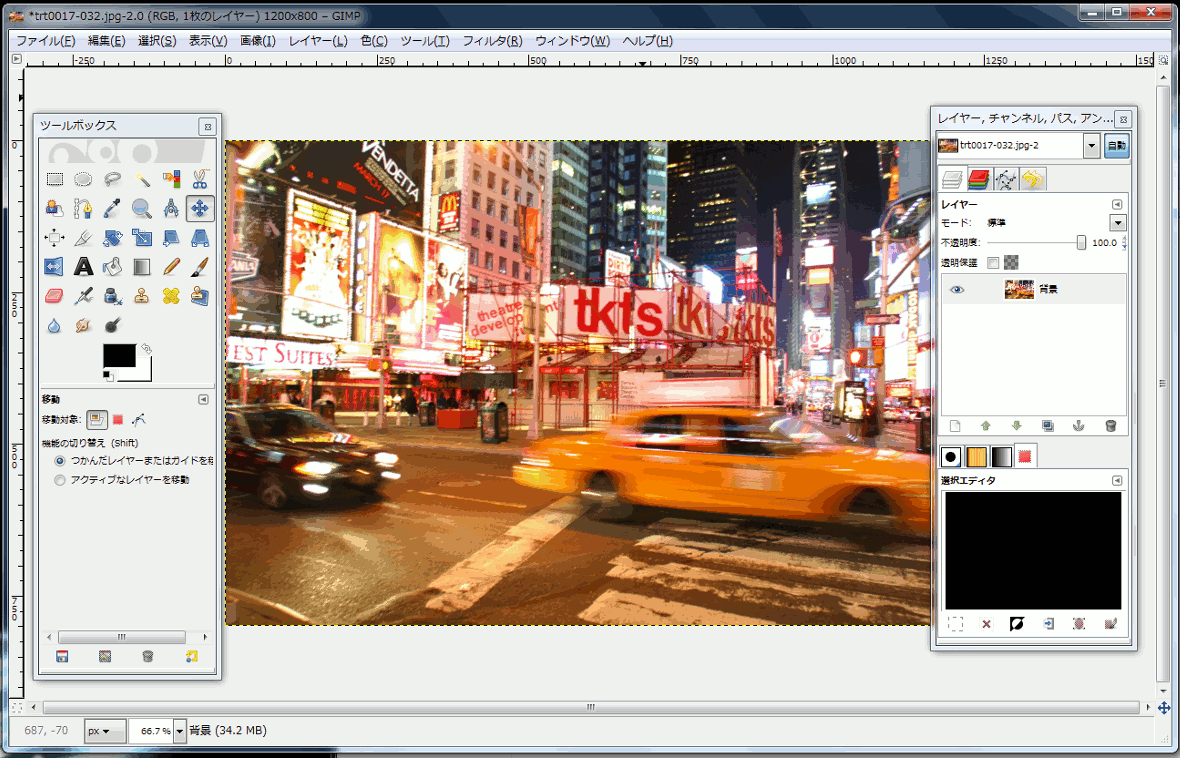Open the 選択エディタ panel tab menu
Image resolution: width=1180 pixels, height=758 pixels.
[x=1117, y=480]
